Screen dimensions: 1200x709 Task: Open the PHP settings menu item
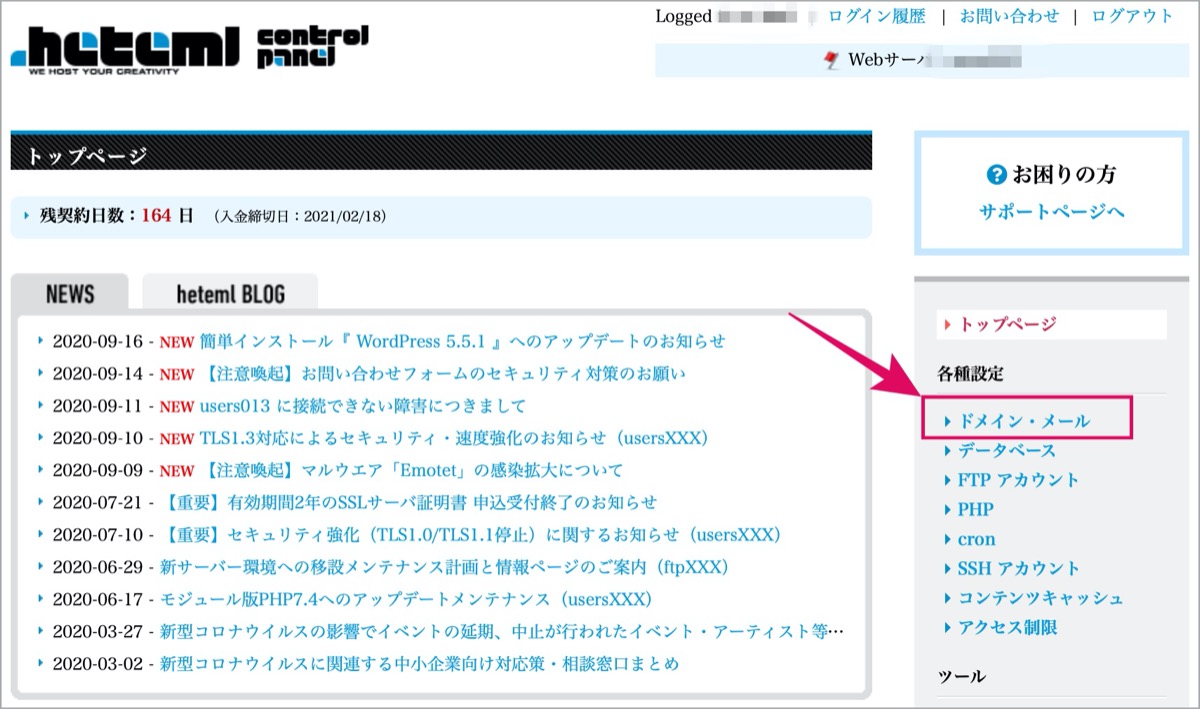975,509
